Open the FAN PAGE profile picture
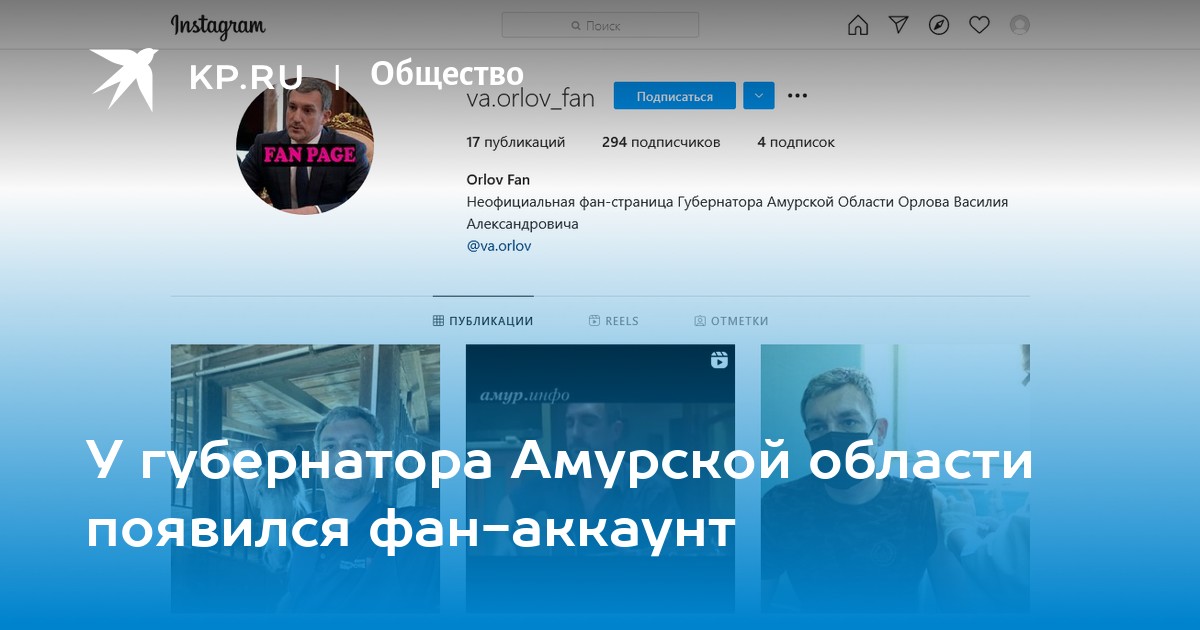Screen dimensions: 1200x630 click(x=305, y=146)
